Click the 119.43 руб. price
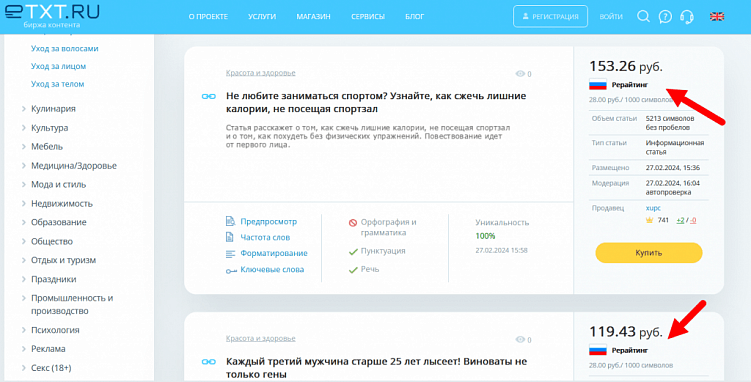Screen dimensions: 751x382 point(626,332)
